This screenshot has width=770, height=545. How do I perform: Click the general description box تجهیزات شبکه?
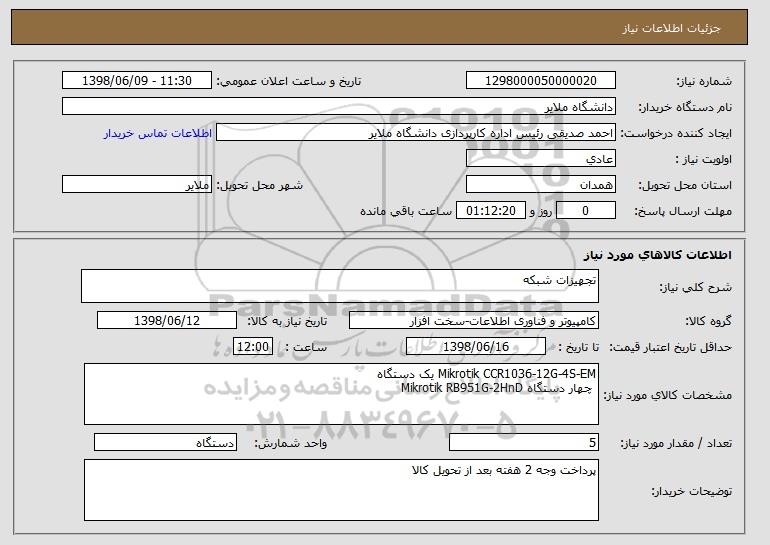tap(340, 286)
